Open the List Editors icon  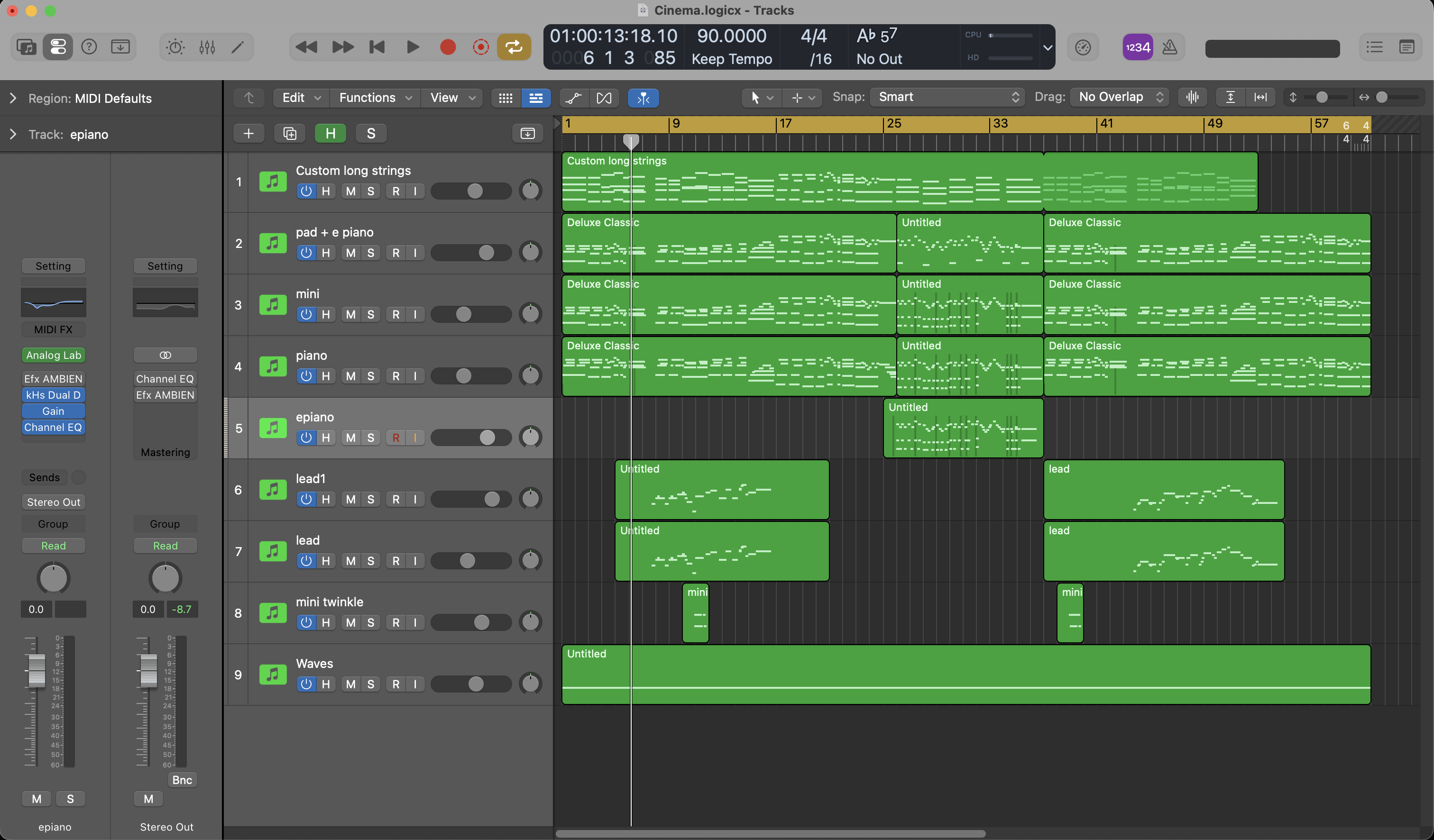coord(1375,47)
